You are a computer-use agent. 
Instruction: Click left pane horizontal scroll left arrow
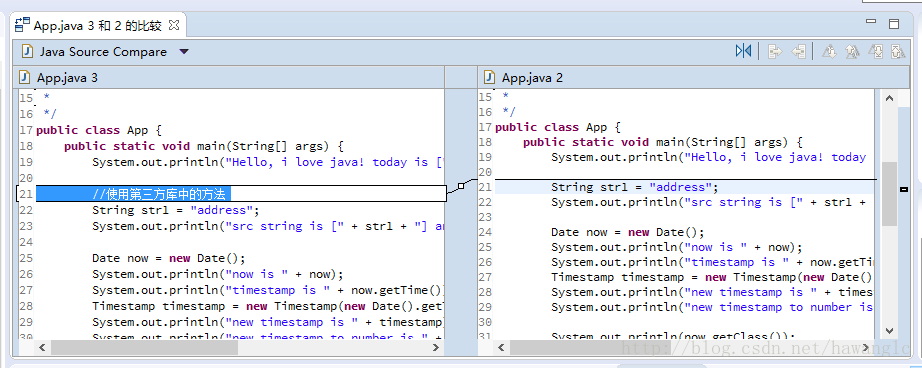[42, 348]
